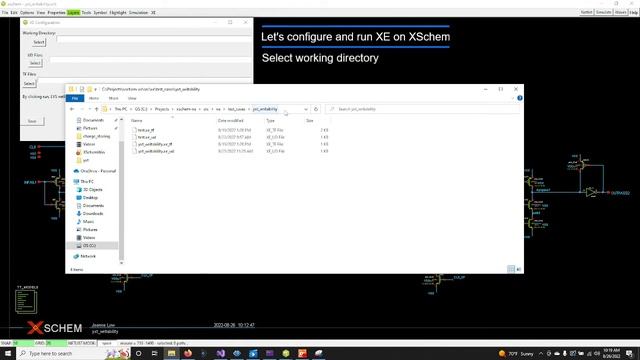Screen dimensions: 640x360
Task: Select pst_wettability.xe_val file
Action: point(156,151)
